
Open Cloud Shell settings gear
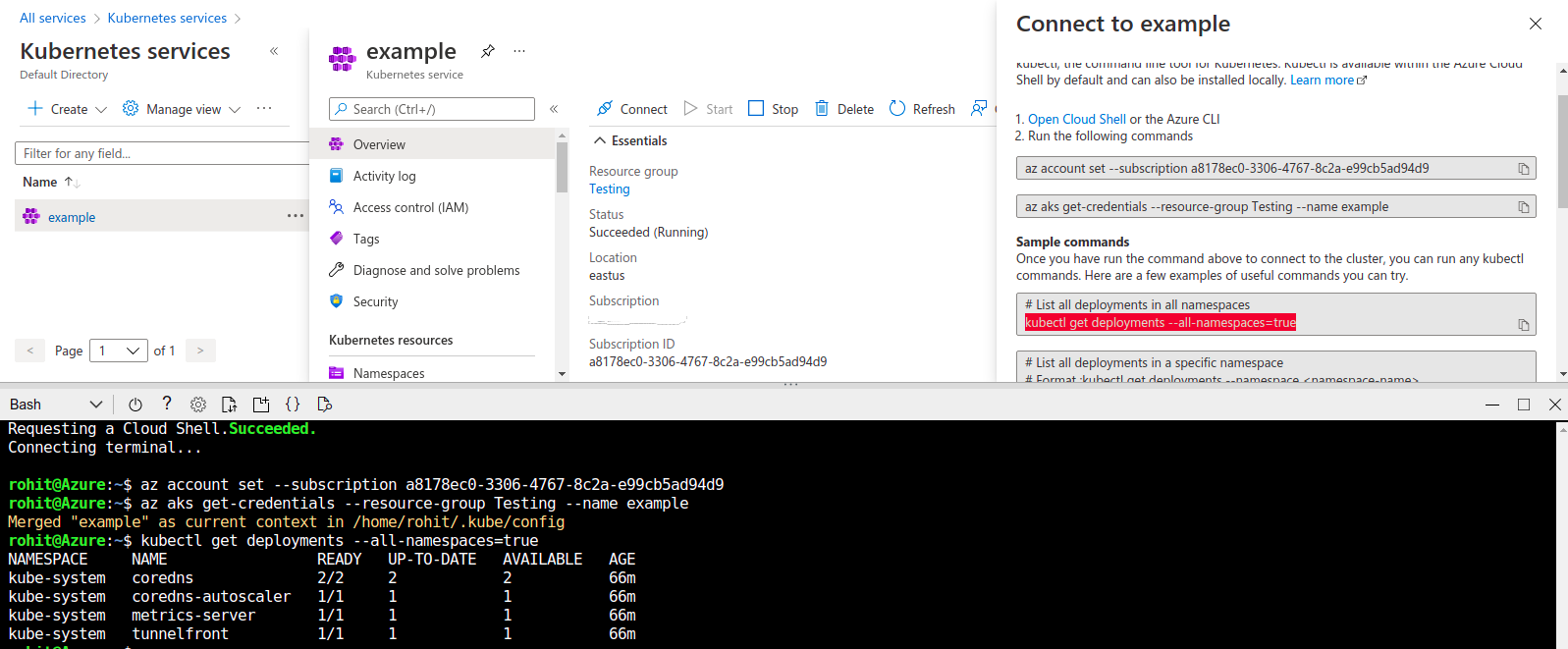click(x=198, y=405)
